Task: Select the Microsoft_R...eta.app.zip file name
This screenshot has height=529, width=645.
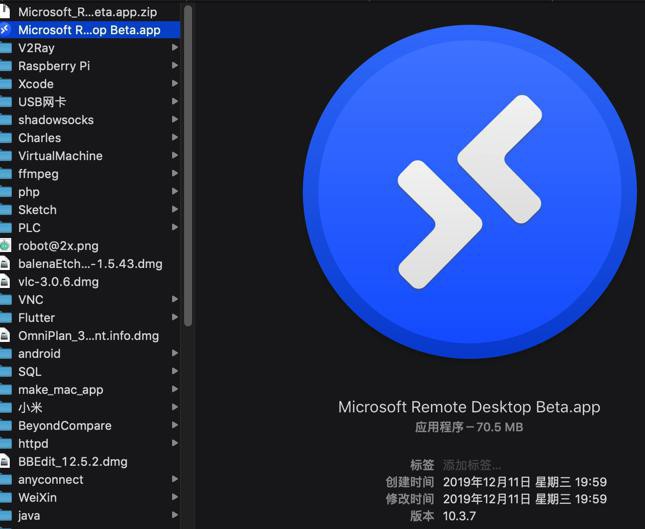Action: pyautogui.click(x=88, y=12)
